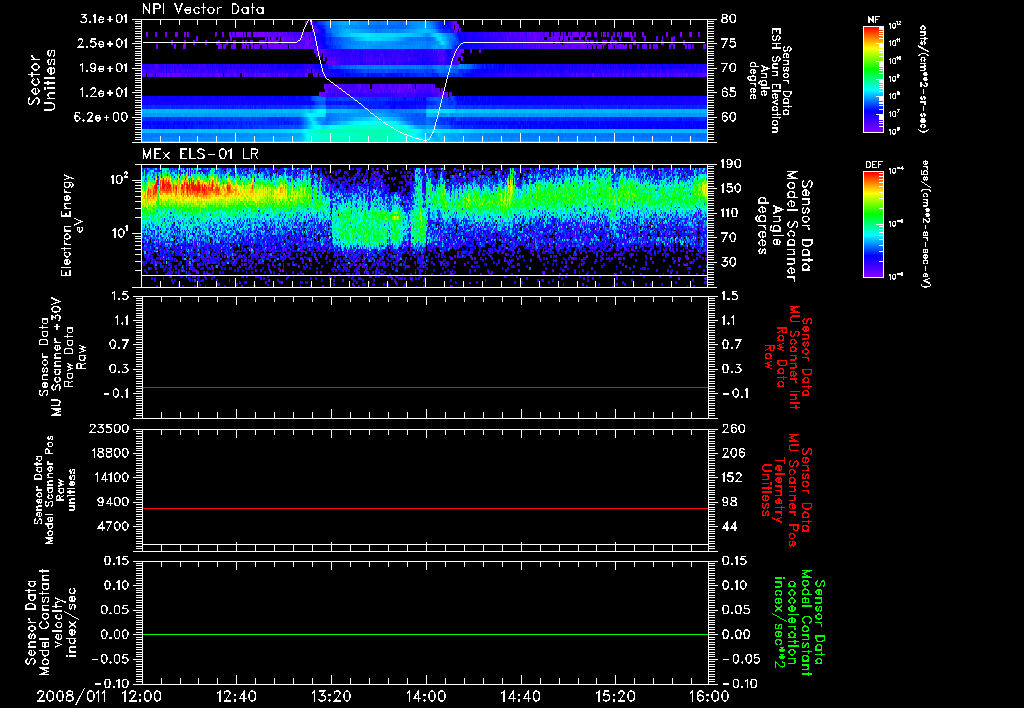Select the 14:40 time axis label
1024x708 pixels.
(520, 695)
